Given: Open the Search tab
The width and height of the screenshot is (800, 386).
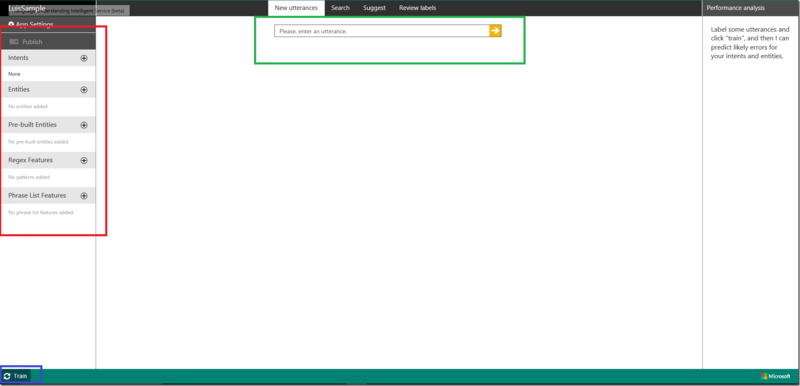Looking at the screenshot, I should pyautogui.click(x=340, y=8).
